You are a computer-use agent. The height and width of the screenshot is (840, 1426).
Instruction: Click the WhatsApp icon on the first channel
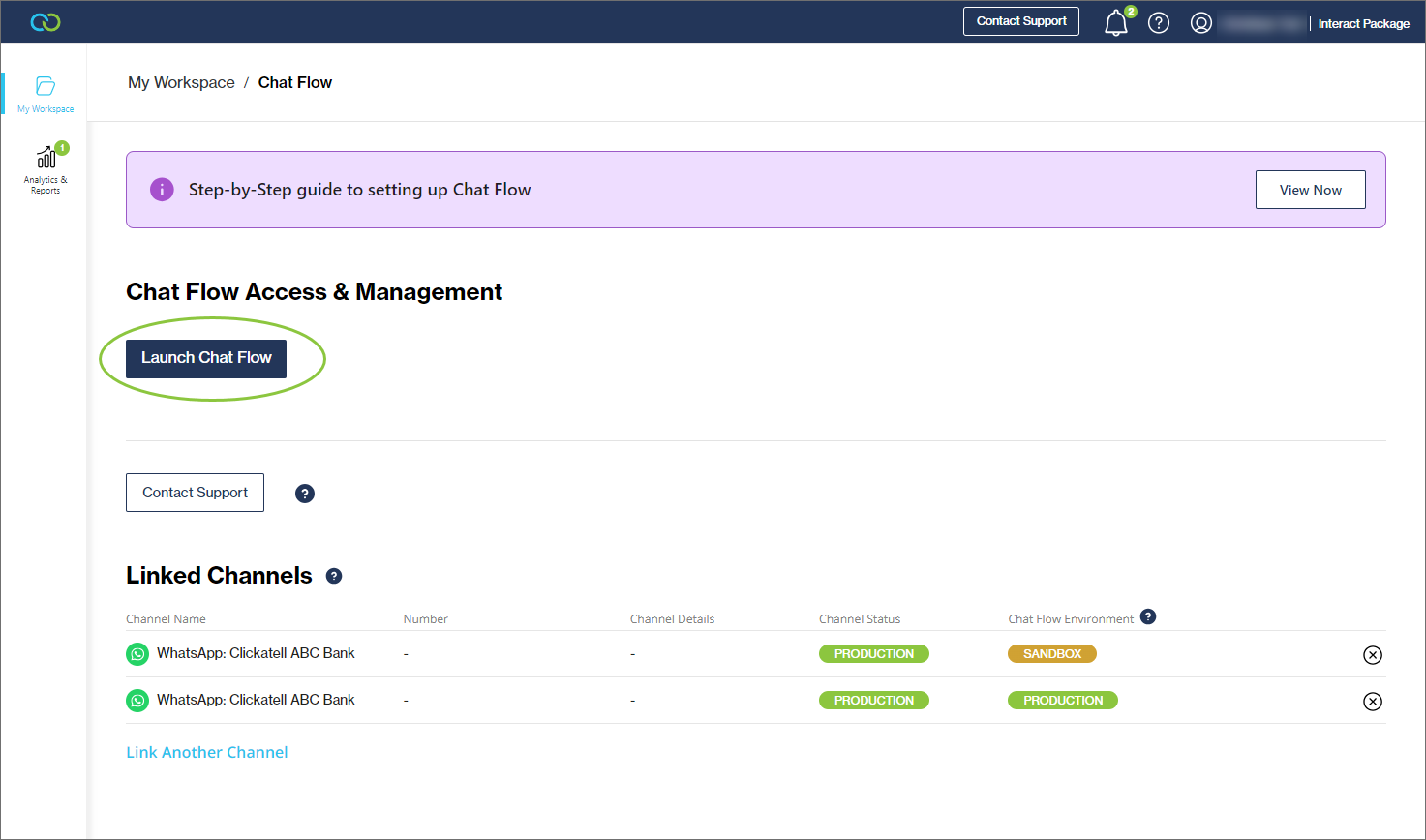(x=137, y=653)
